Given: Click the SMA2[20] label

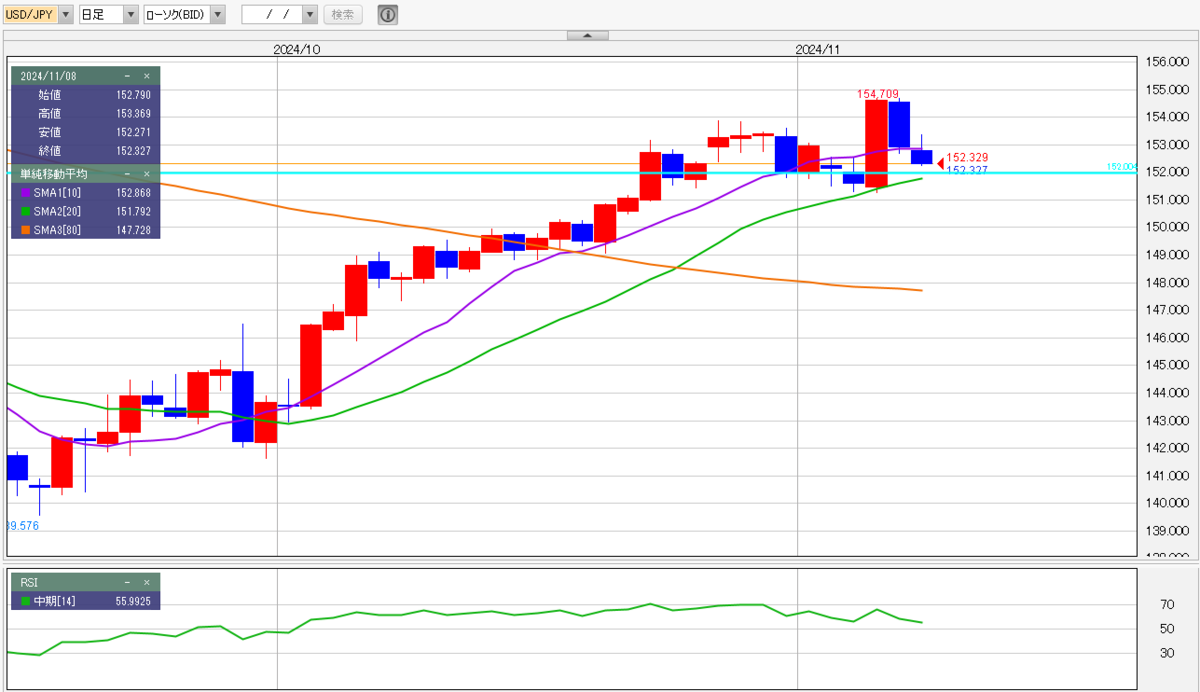Looking at the screenshot, I should tap(56, 211).
